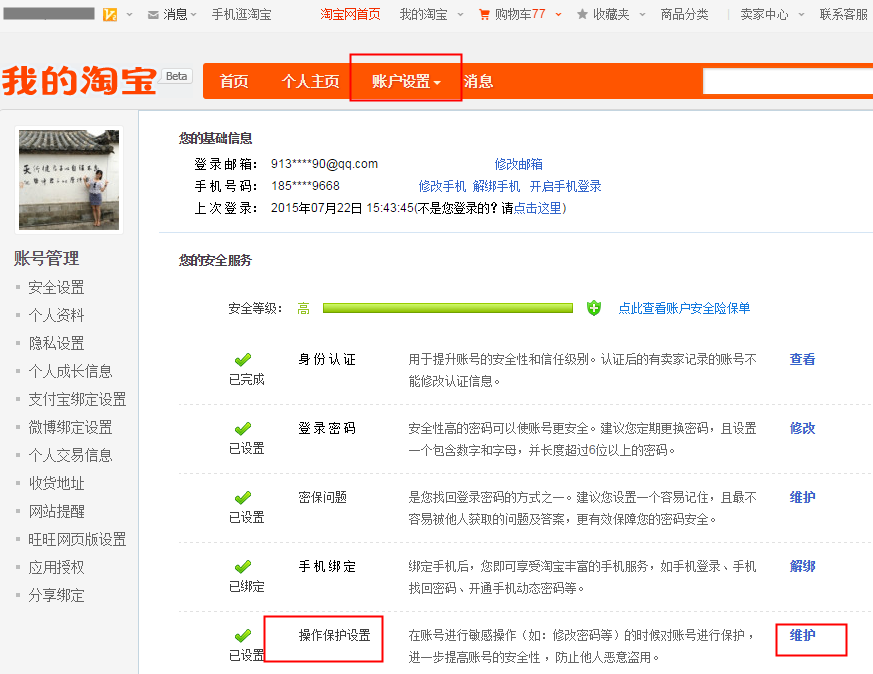873x674 pixels.
Task: Open 安全设置 in sidebar
Action: [x=56, y=288]
